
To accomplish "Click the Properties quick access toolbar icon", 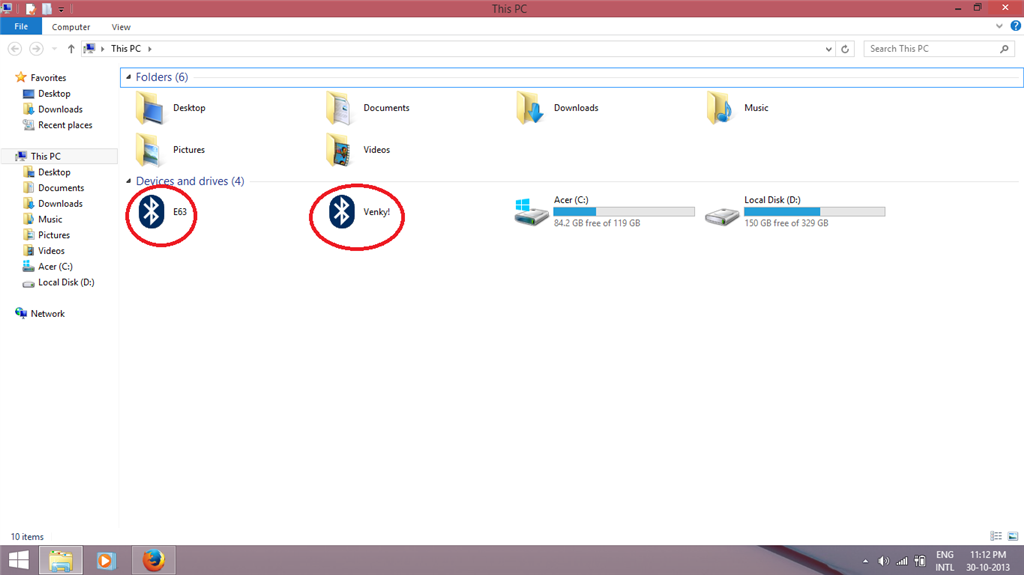I will tap(30, 8).
